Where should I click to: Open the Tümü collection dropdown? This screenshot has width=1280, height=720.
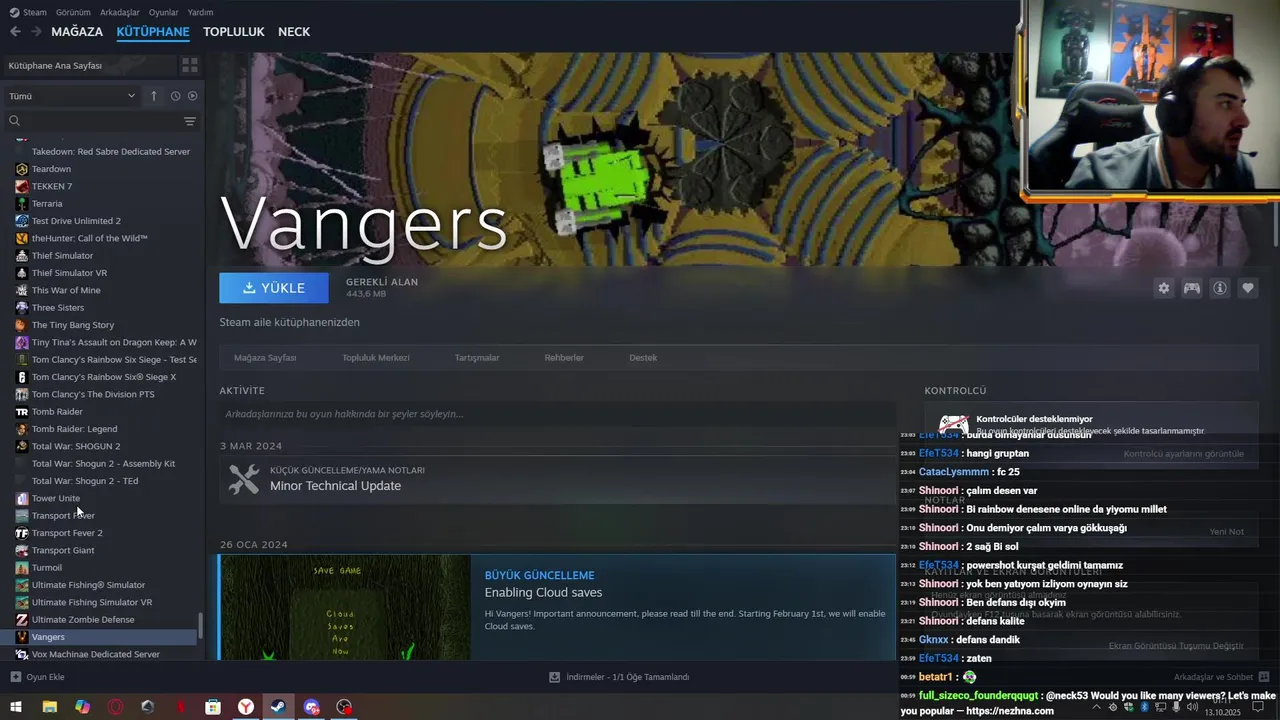click(72, 96)
